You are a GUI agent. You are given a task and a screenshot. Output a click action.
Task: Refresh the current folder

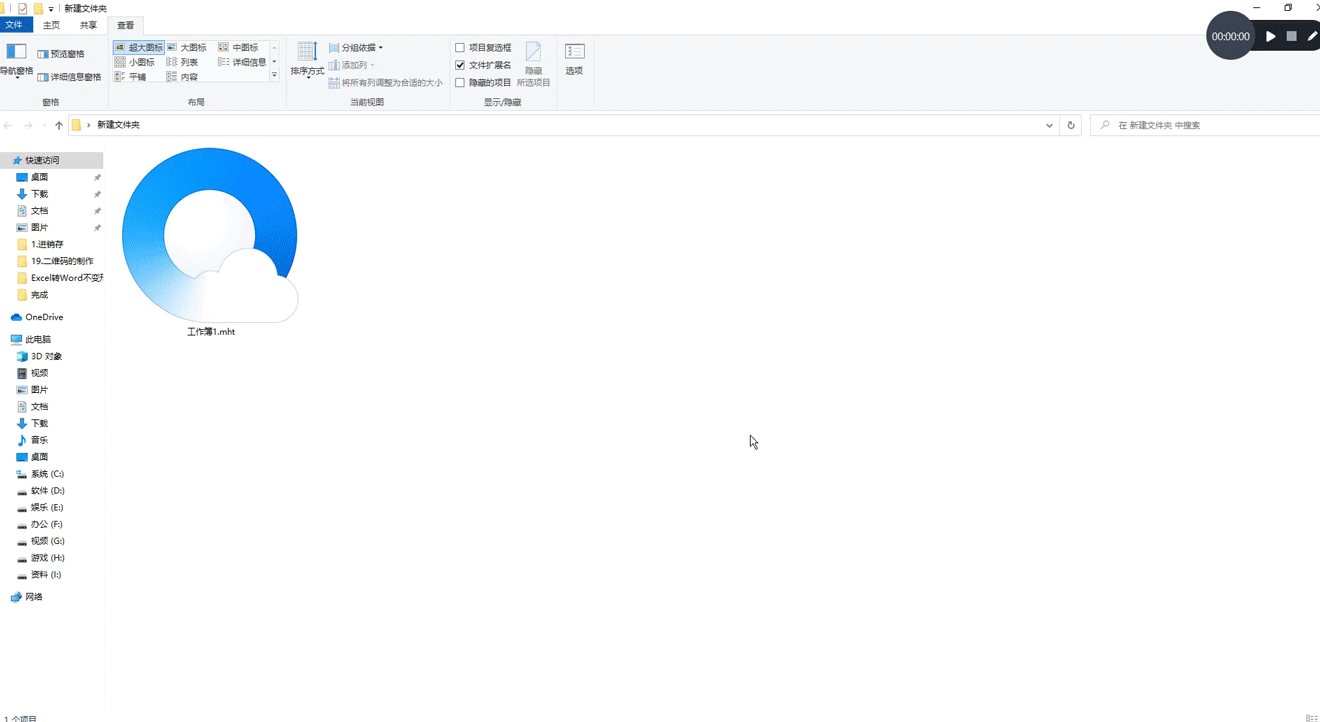tap(1071, 125)
